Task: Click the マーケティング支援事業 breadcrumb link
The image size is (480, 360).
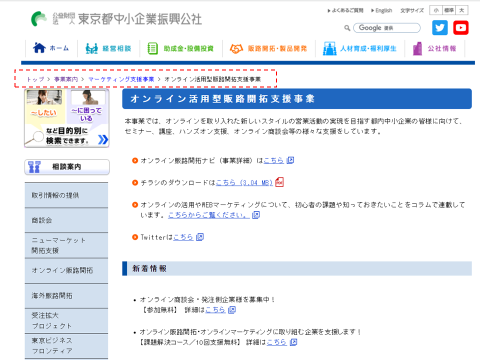Action: pos(121,79)
